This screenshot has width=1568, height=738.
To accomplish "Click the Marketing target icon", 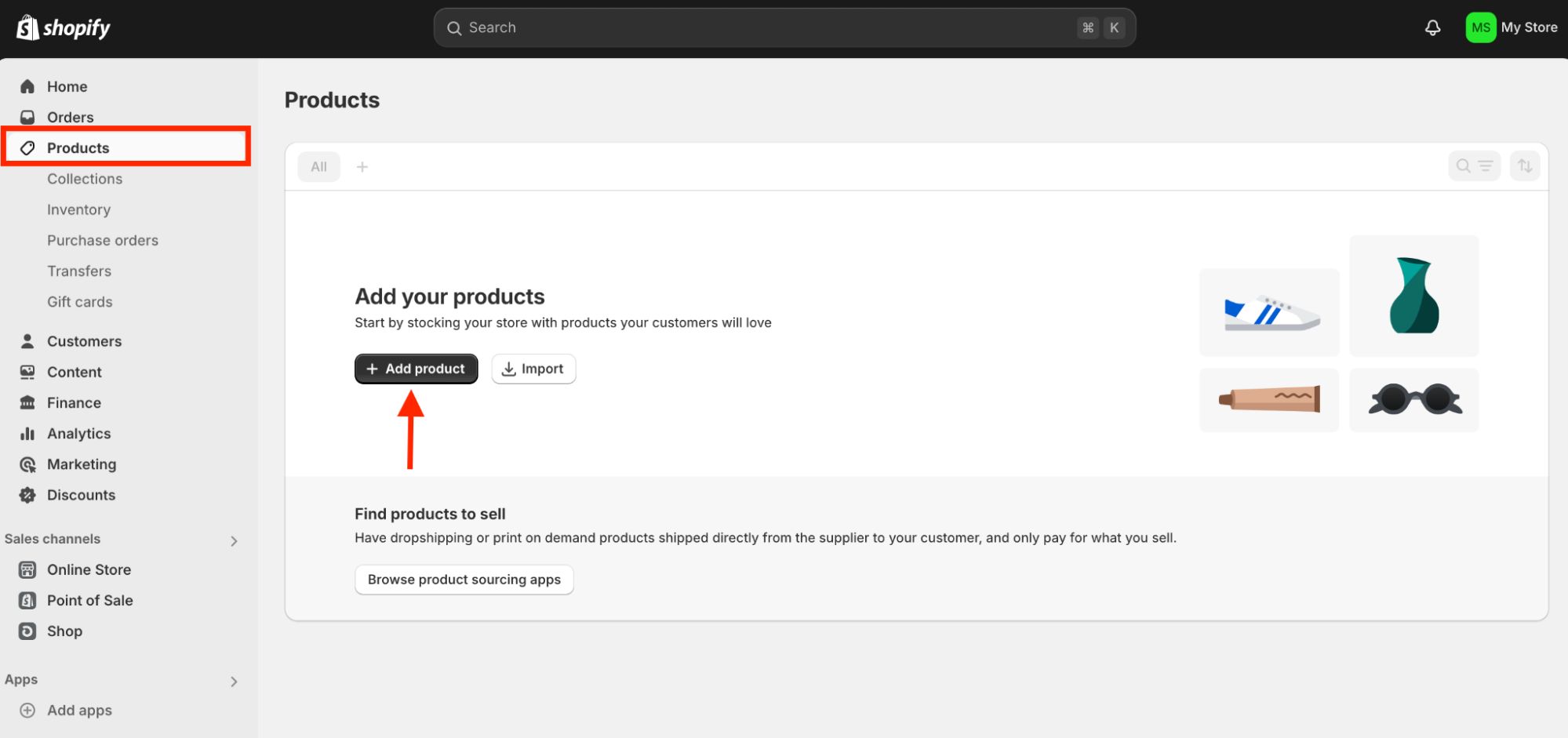I will point(27,464).
